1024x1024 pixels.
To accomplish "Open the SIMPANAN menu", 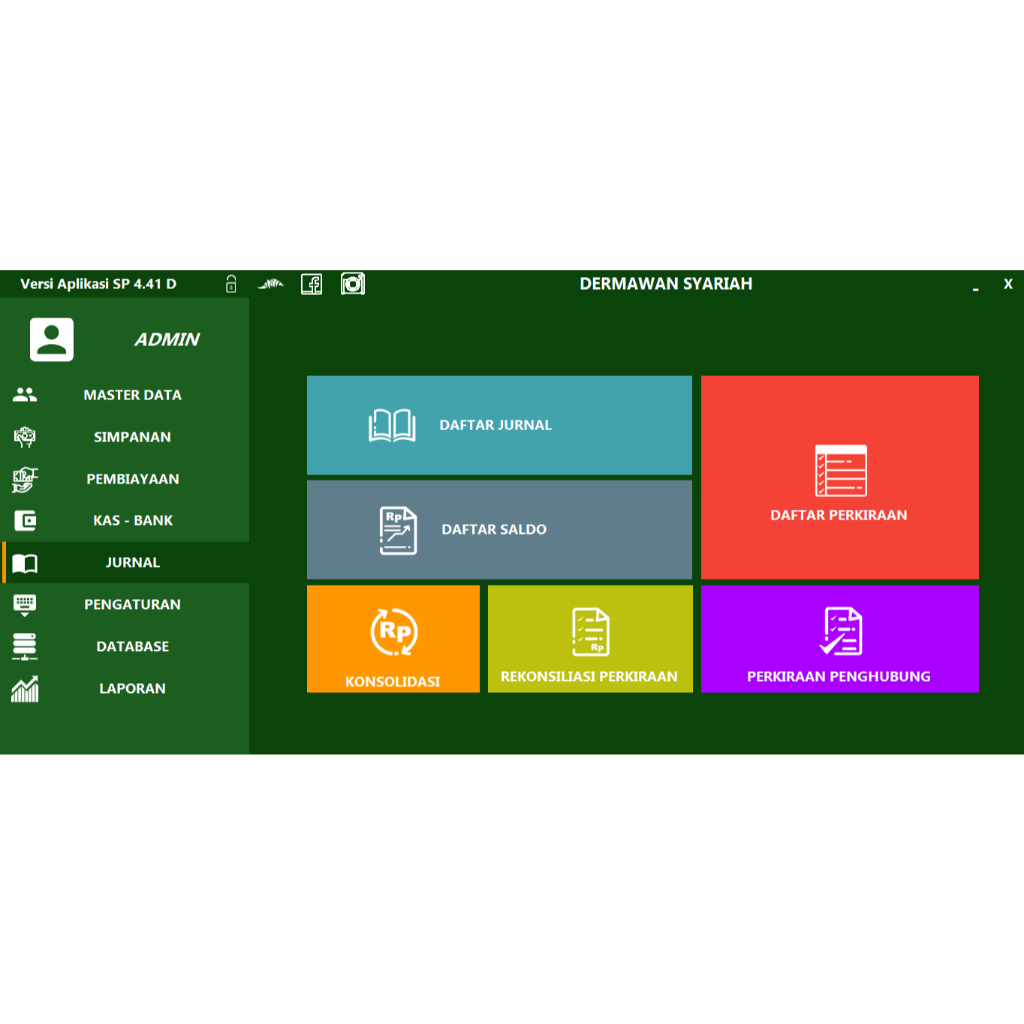I will (x=125, y=437).
